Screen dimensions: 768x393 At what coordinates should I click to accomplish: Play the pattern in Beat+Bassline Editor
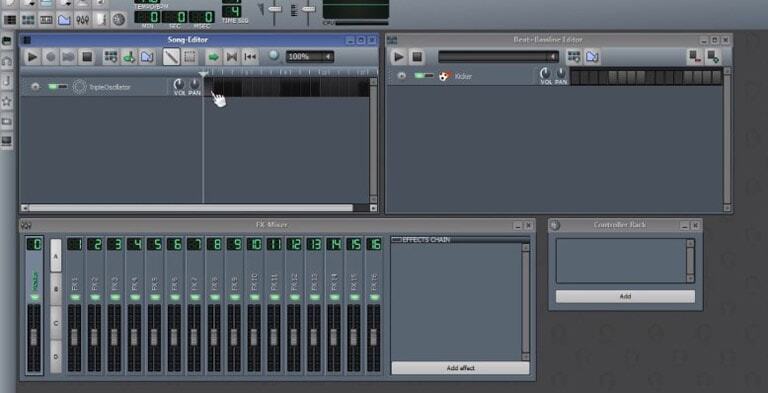399,57
